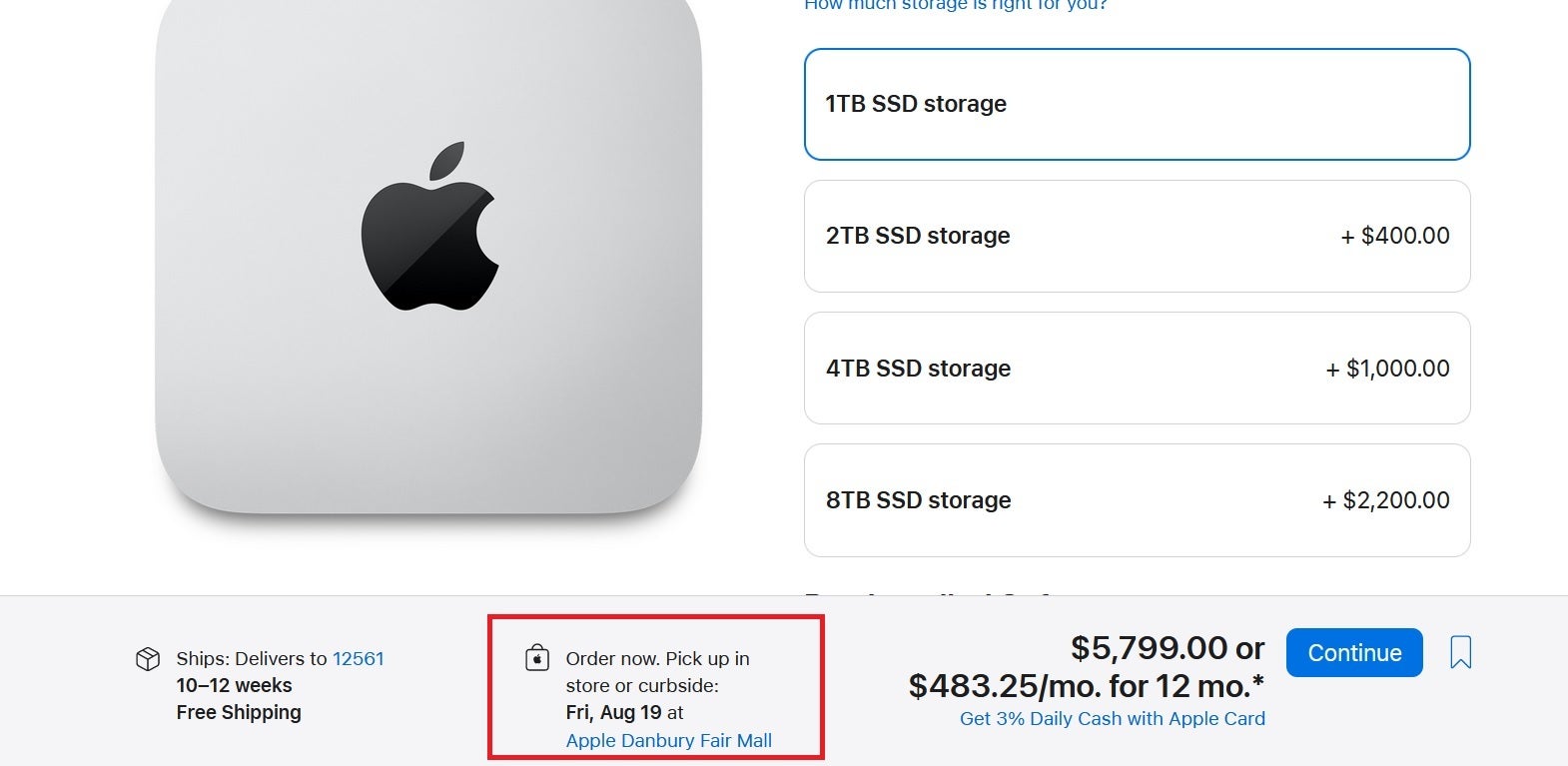Screen dimensions: 1568x766
Task: Click the Free Shipping label
Action: point(239,712)
